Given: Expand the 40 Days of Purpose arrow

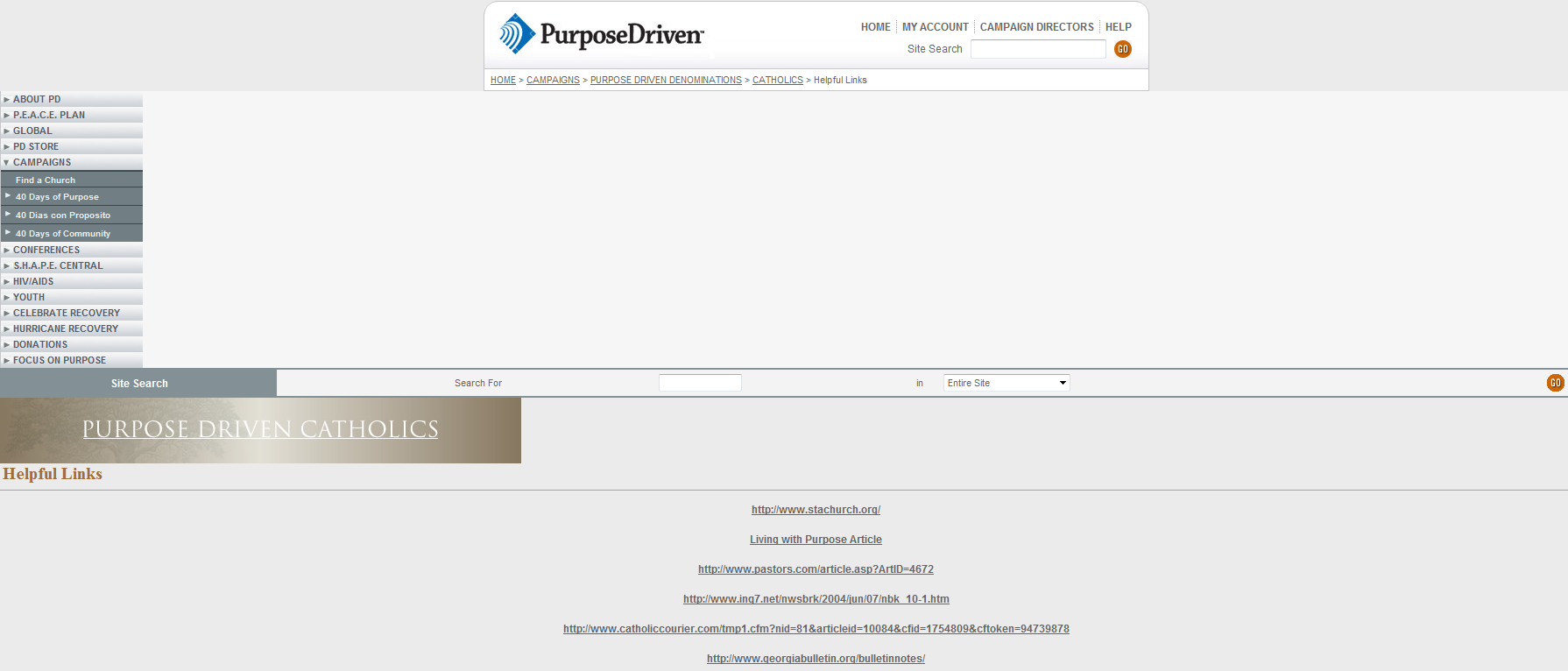Looking at the screenshot, I should pyautogui.click(x=8, y=195).
